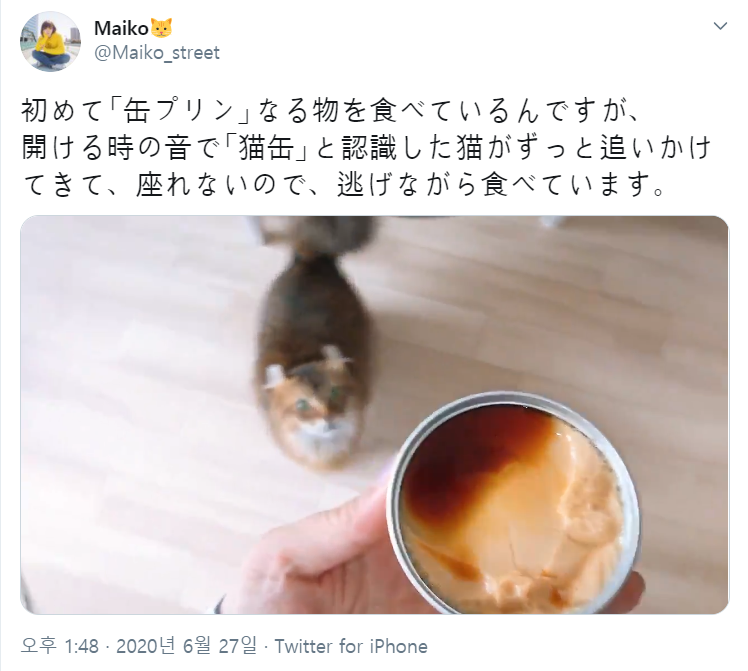This screenshot has width=748, height=671.
Task: Select the cat's face in the video
Action: click(314, 406)
